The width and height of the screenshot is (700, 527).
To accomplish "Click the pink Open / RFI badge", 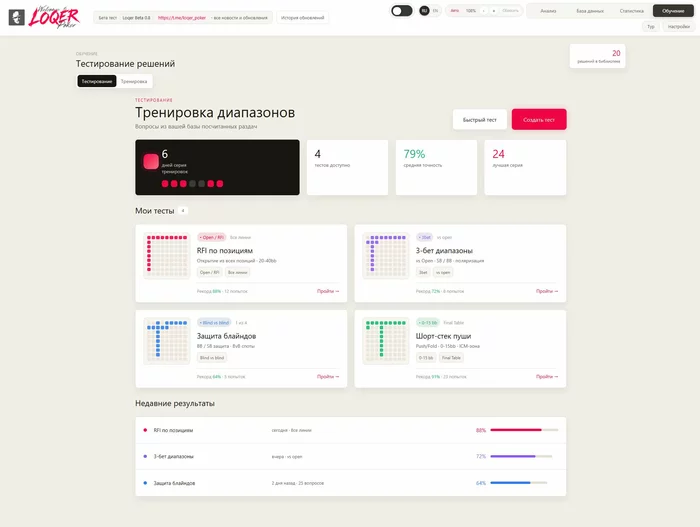I will pos(212,237).
